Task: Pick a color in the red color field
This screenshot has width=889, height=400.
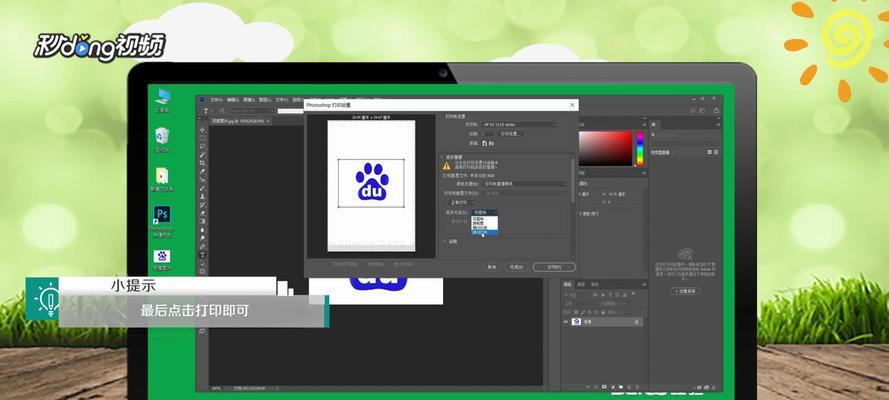Action: 605,148
